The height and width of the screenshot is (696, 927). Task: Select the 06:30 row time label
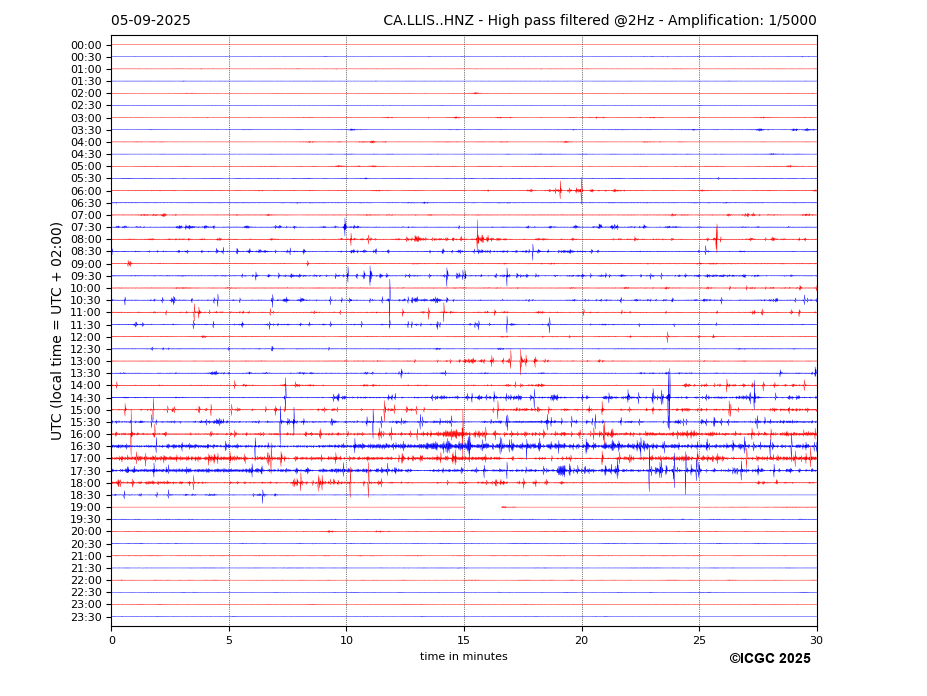(x=86, y=203)
